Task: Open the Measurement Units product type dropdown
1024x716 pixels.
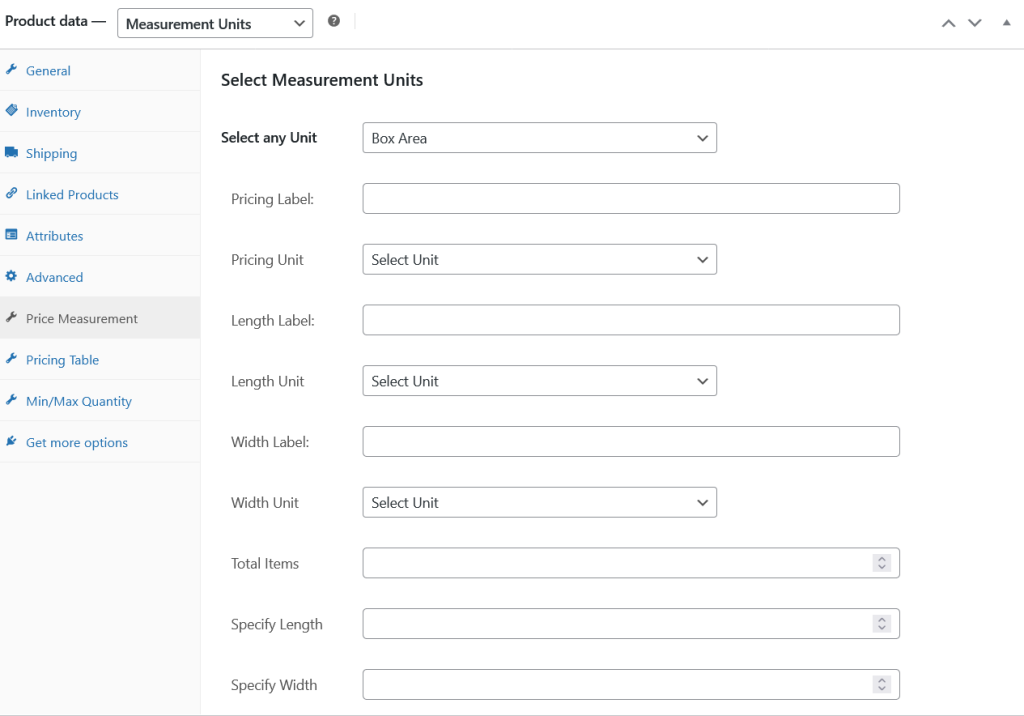Action: click(x=215, y=23)
